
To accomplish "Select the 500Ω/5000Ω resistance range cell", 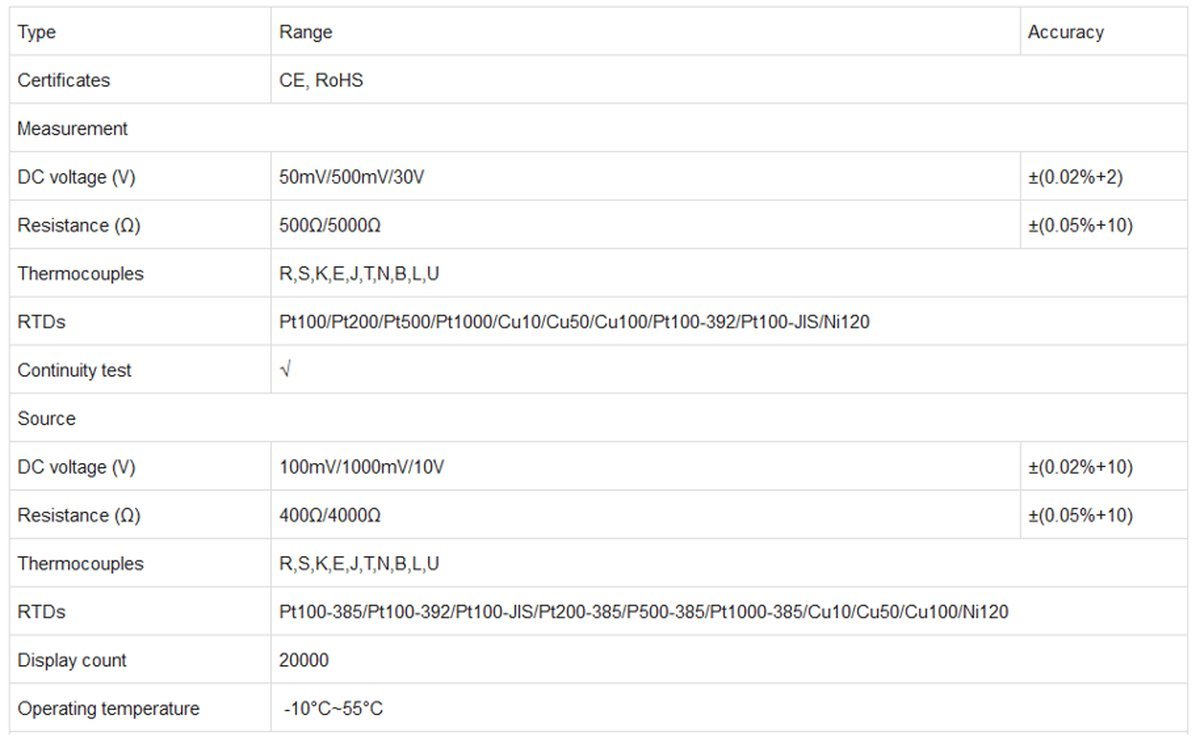I will [x=645, y=225].
